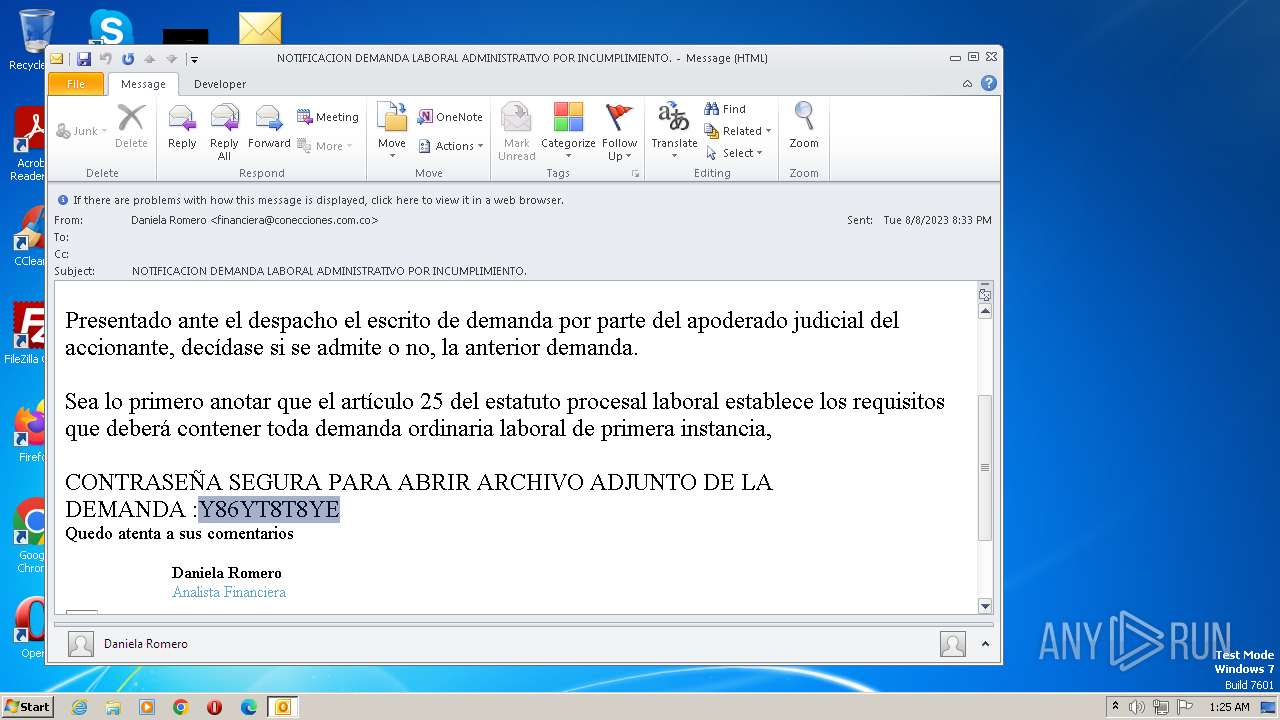Select the Message ribbon tab

pos(143,84)
